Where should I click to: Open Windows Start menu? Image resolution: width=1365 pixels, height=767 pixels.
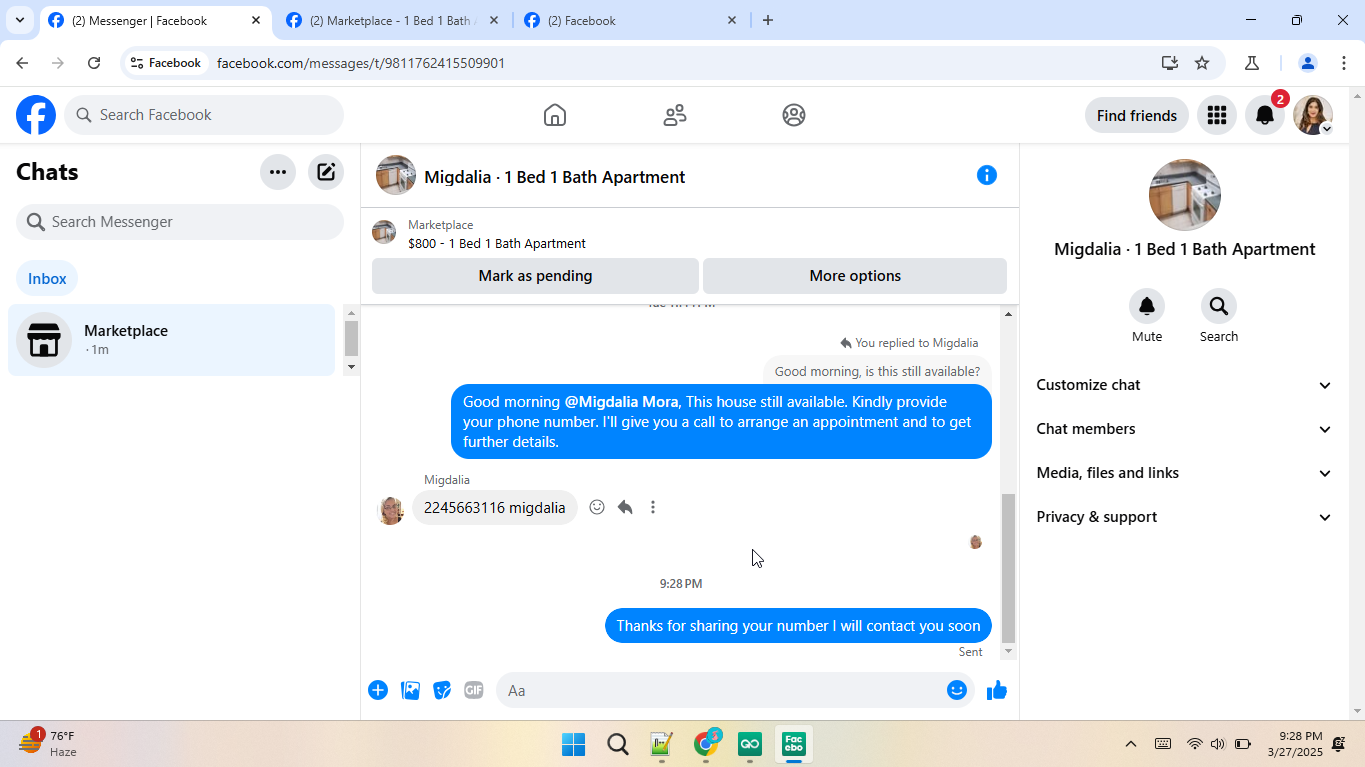click(573, 744)
